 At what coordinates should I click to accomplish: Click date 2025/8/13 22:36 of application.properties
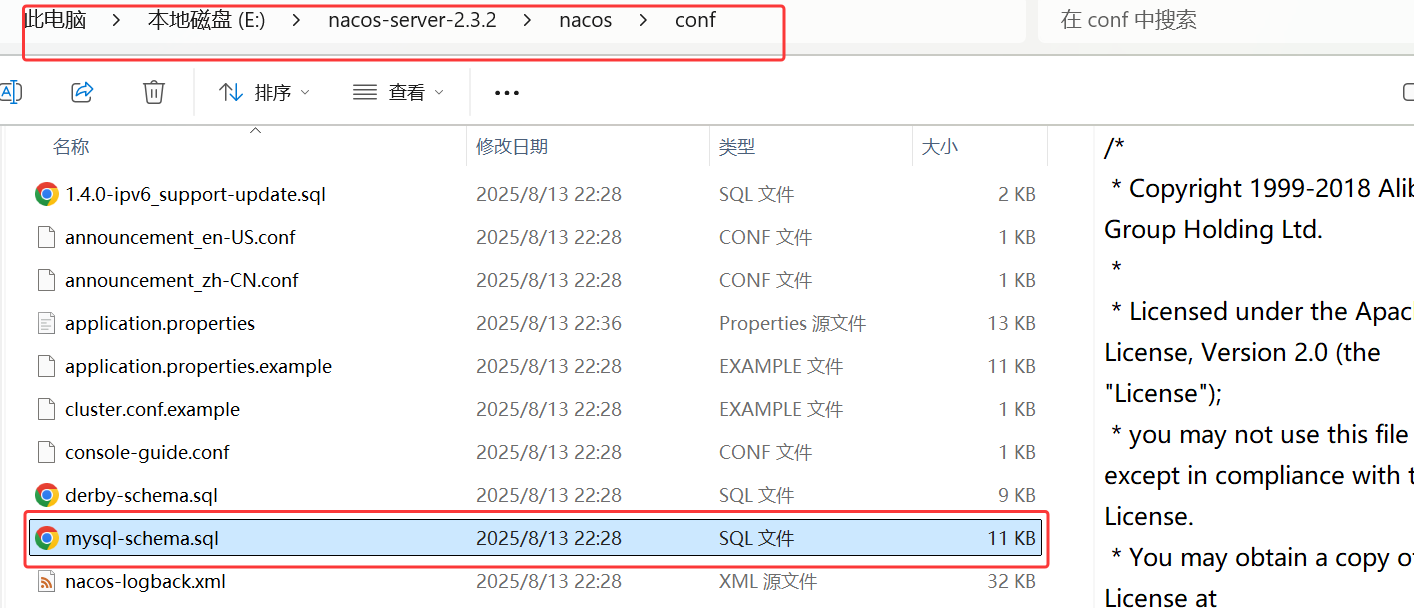(549, 323)
